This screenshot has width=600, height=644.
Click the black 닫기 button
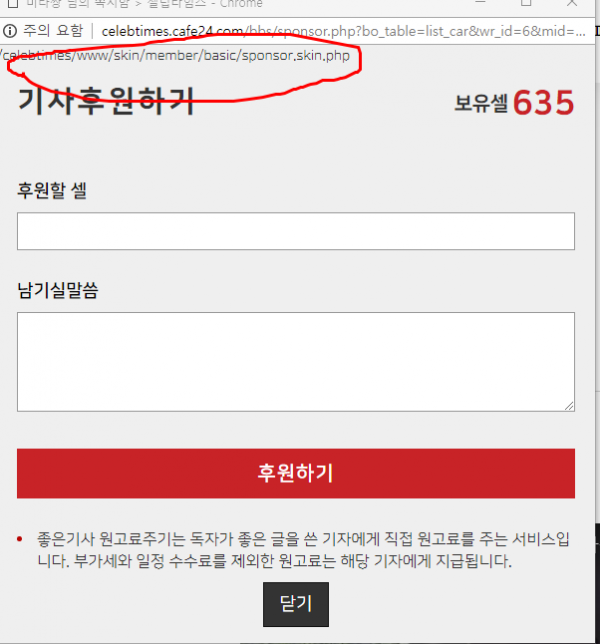click(296, 604)
